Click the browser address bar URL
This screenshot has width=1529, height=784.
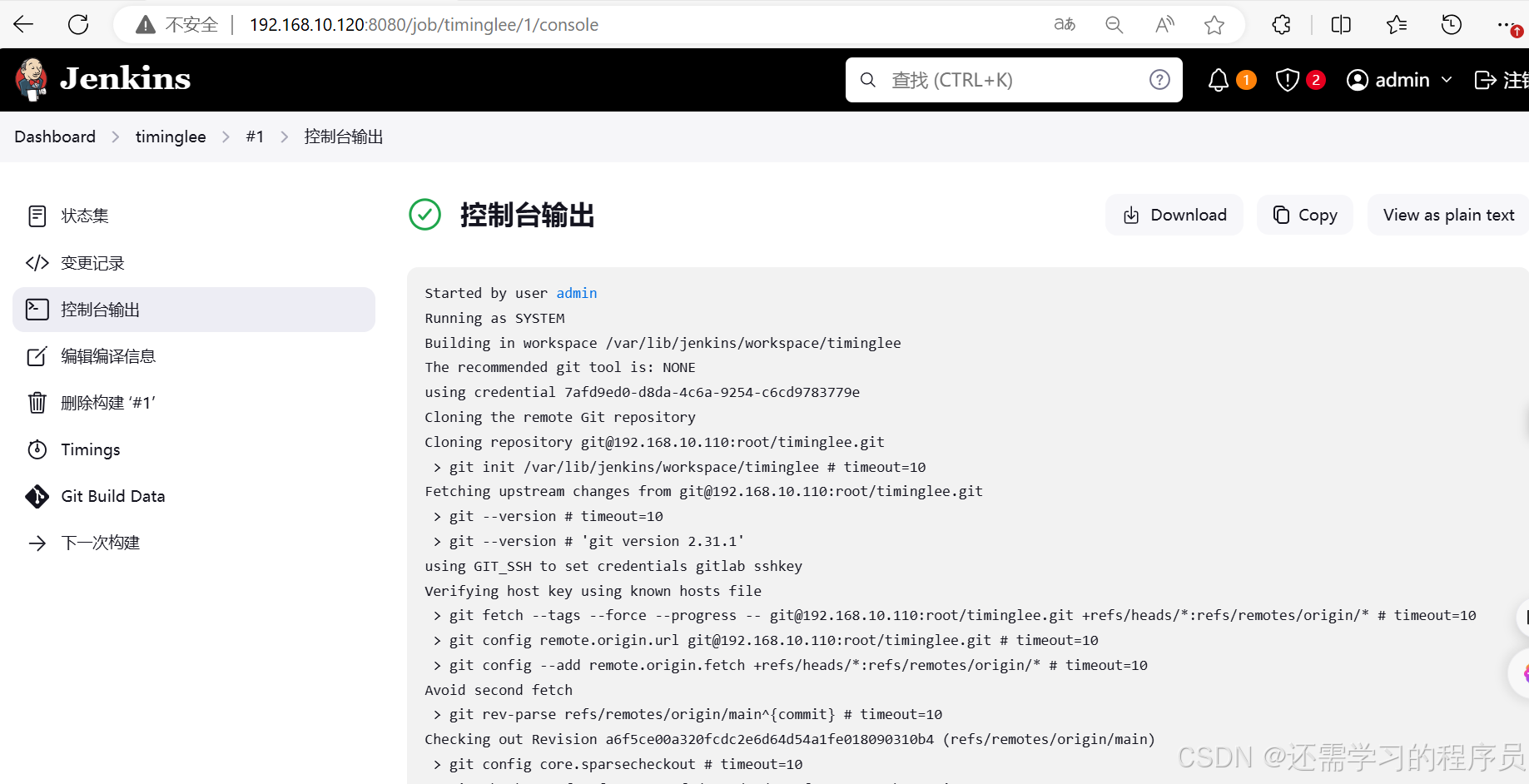coord(424,25)
